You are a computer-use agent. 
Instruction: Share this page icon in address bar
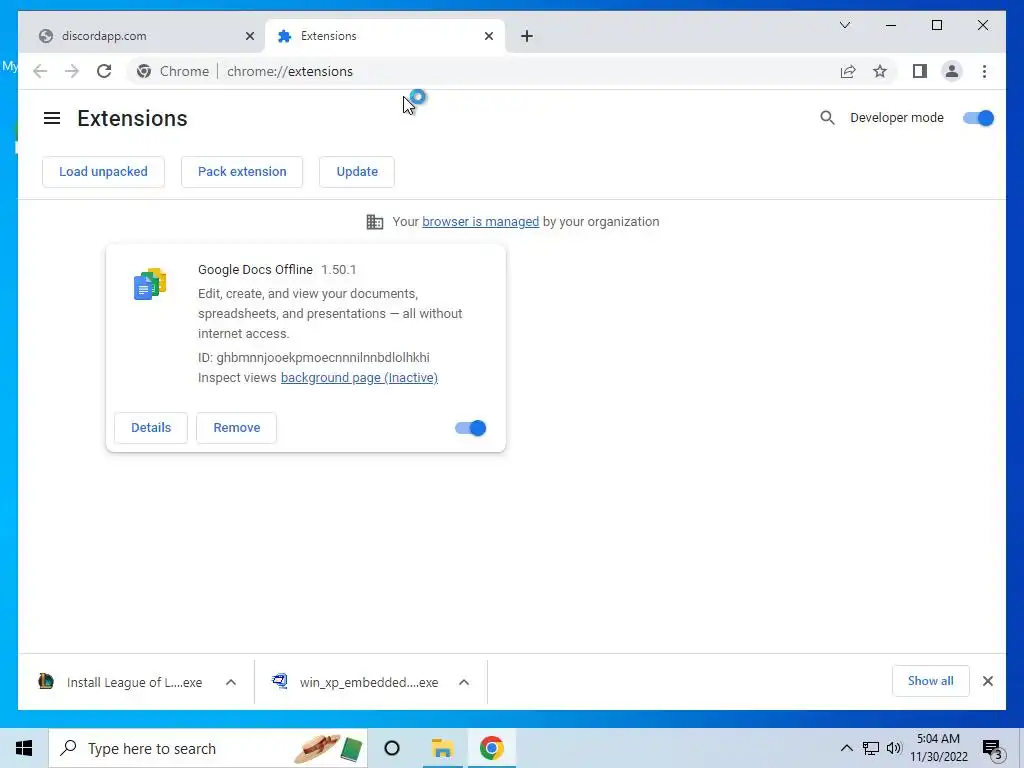[848, 71]
